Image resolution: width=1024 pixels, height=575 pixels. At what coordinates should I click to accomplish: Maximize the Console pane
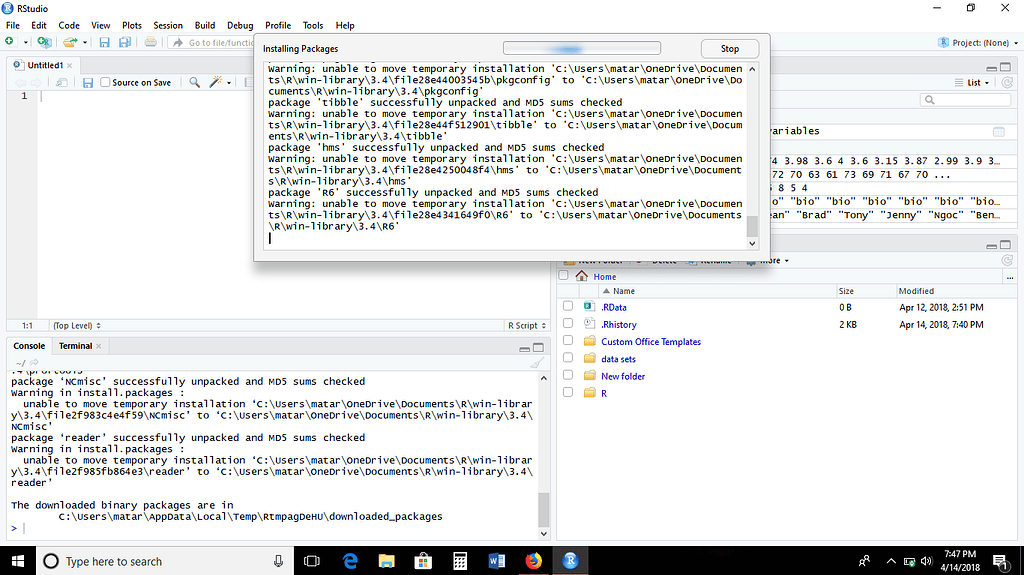click(x=538, y=347)
